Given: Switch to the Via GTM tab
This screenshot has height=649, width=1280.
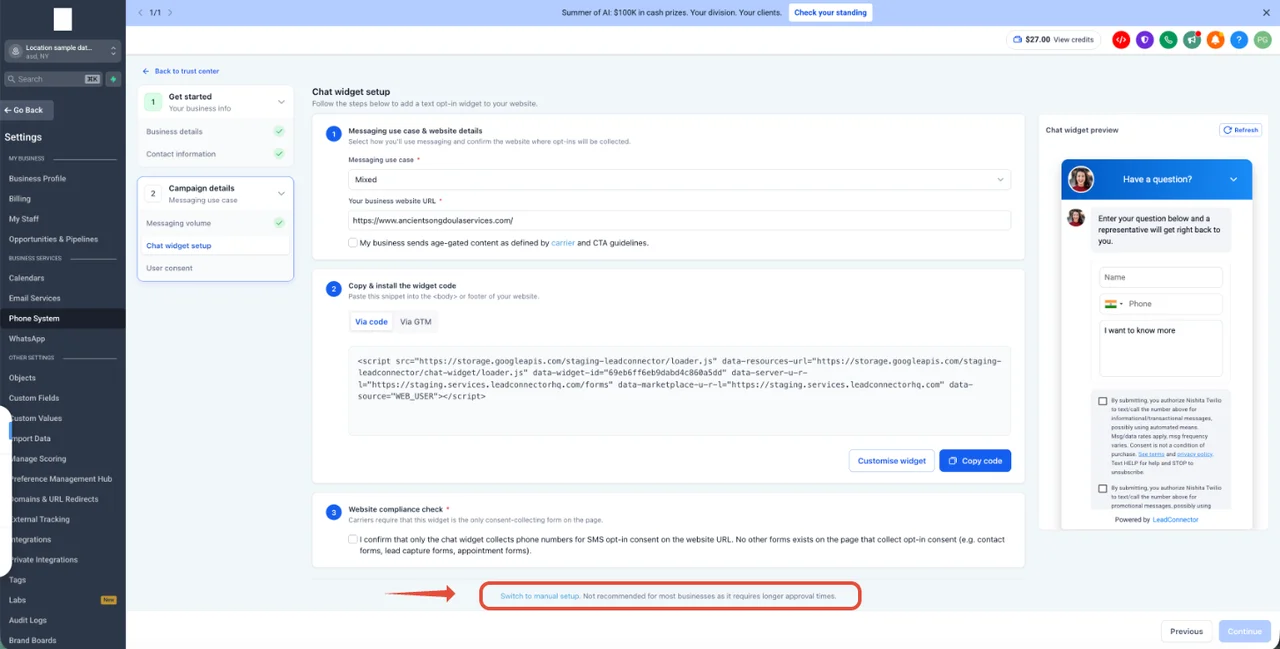Looking at the screenshot, I should coord(416,322).
